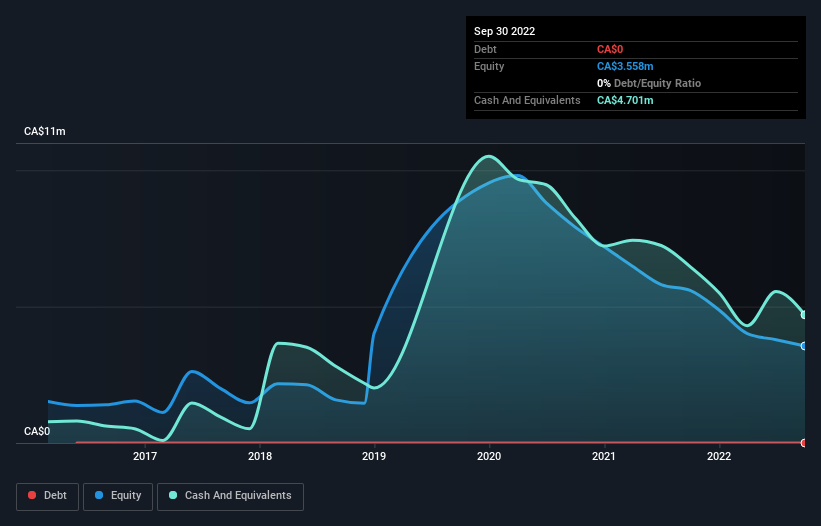Click the Debt tooltip row label

pyautogui.click(x=485, y=49)
